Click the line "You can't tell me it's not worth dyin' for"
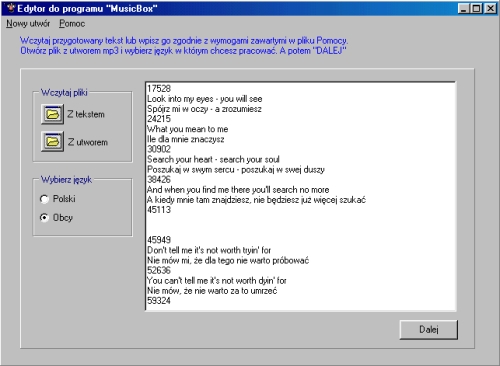The height and width of the screenshot is (366, 500). [x=217, y=281]
